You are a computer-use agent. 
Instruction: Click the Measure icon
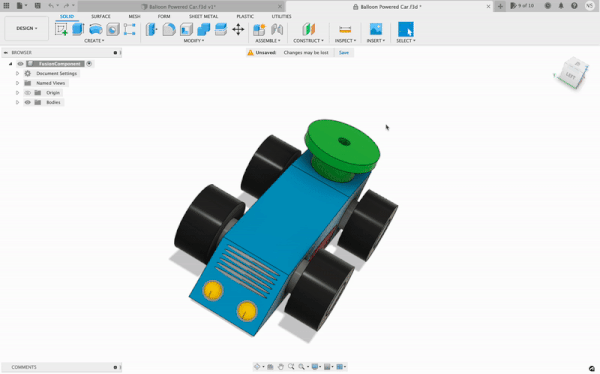coord(345,29)
